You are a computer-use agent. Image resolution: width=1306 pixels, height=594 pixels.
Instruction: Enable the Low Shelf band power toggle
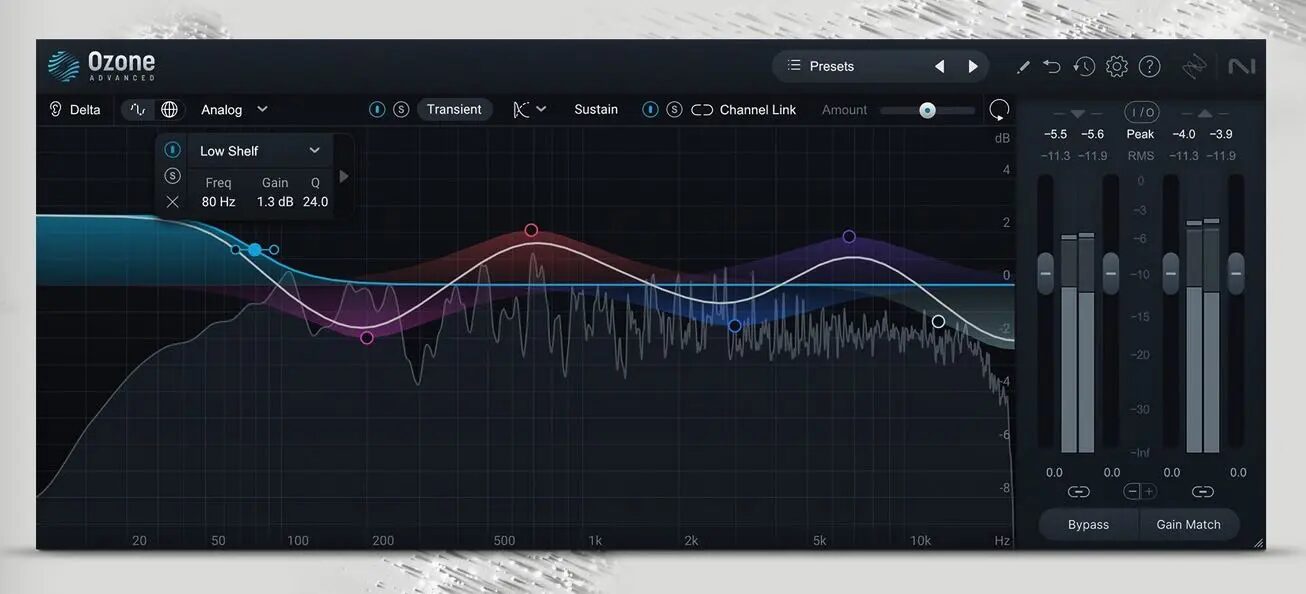pyautogui.click(x=171, y=149)
